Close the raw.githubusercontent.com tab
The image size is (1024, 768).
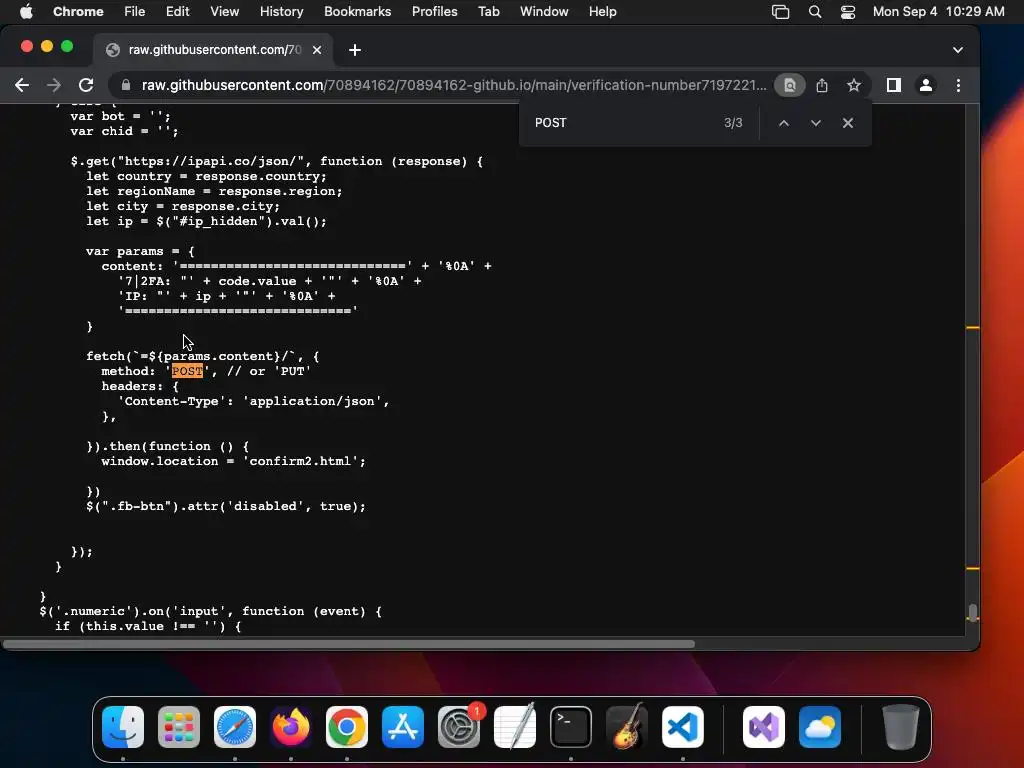(317, 50)
